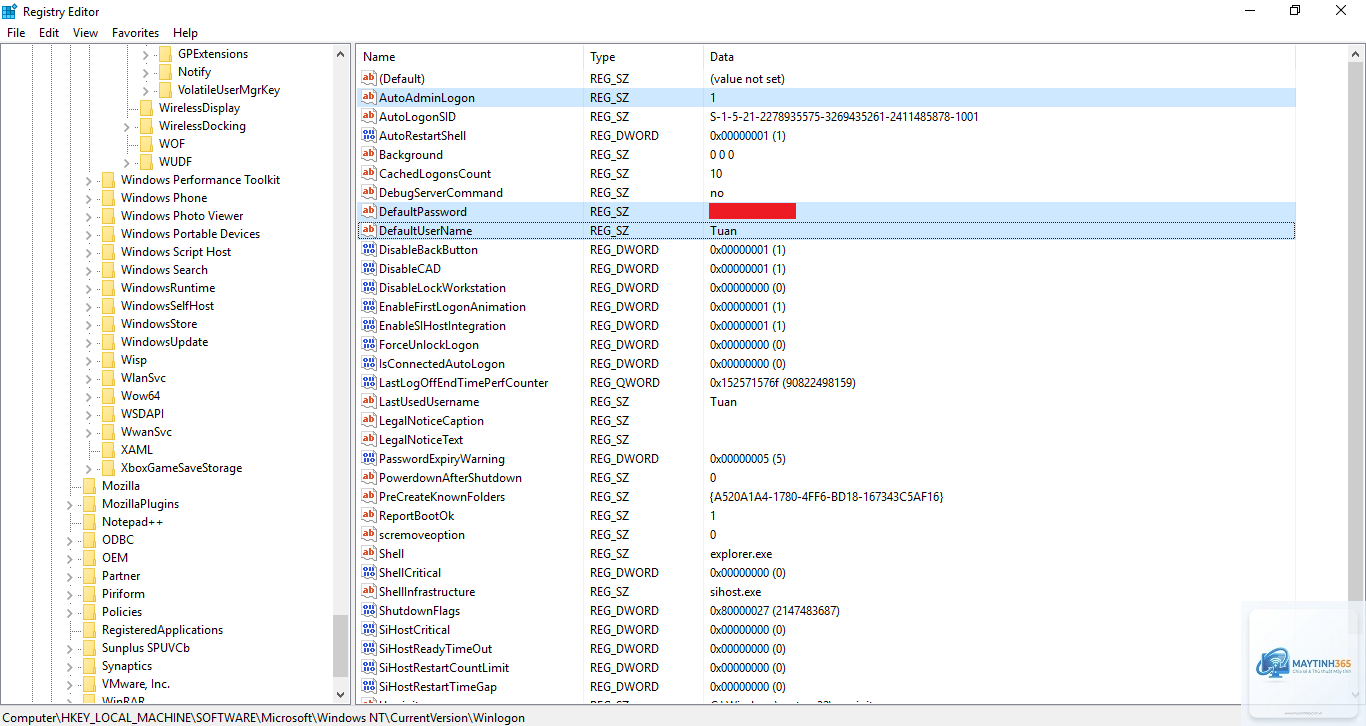The image size is (1366, 726).
Task: Select the OEM key in the tree
Action: coord(115,558)
